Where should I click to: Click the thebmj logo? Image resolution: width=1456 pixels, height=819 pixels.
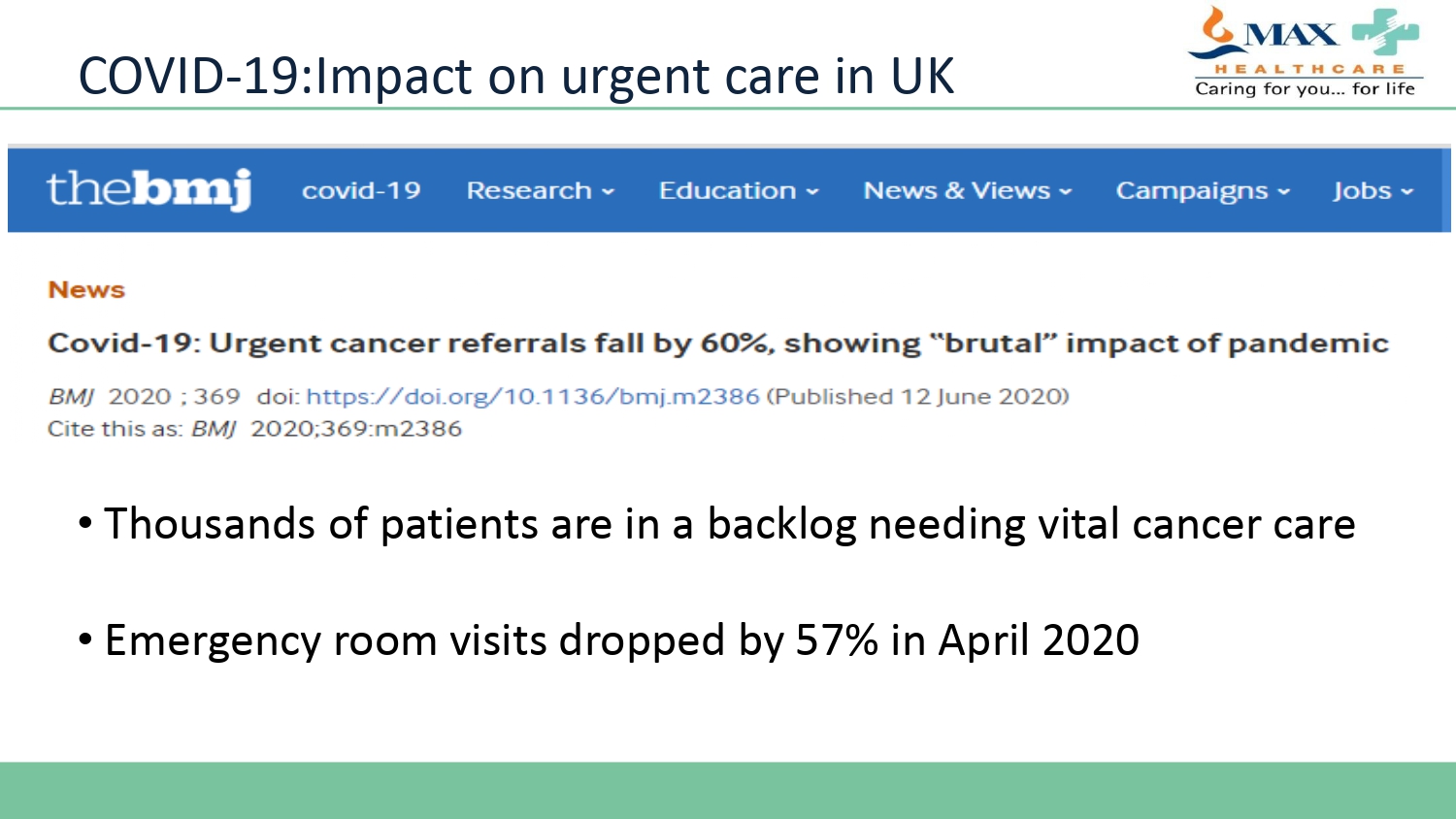149,189
